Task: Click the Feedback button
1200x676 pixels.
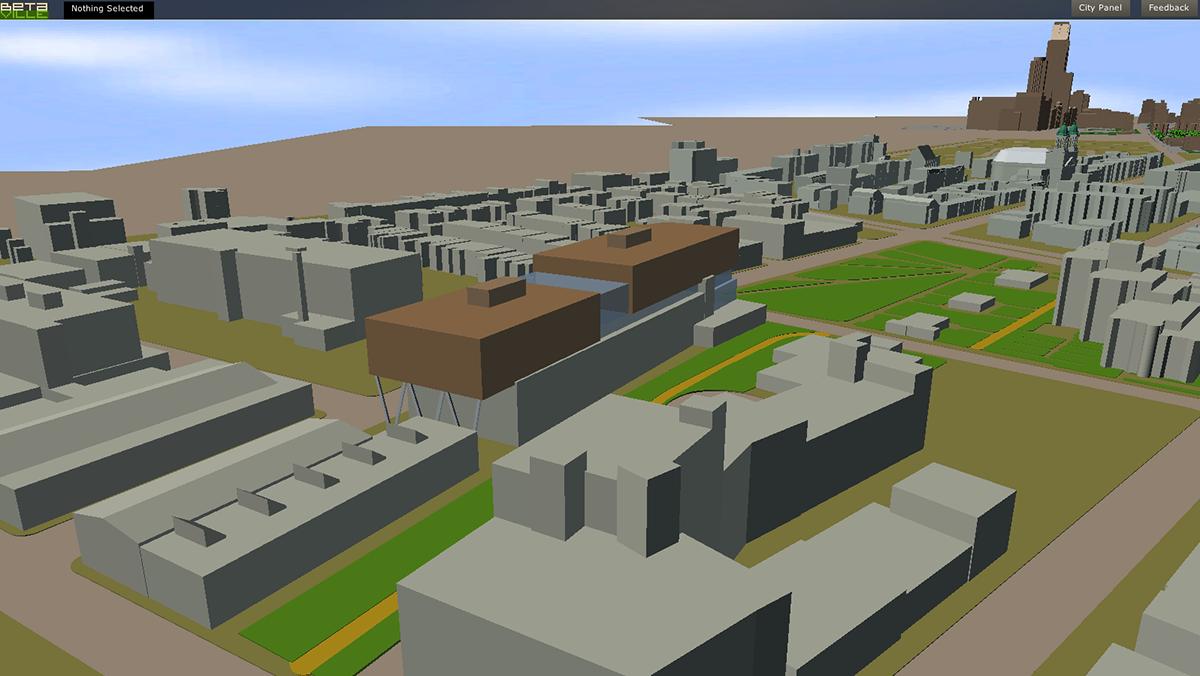Action: coord(1168,8)
